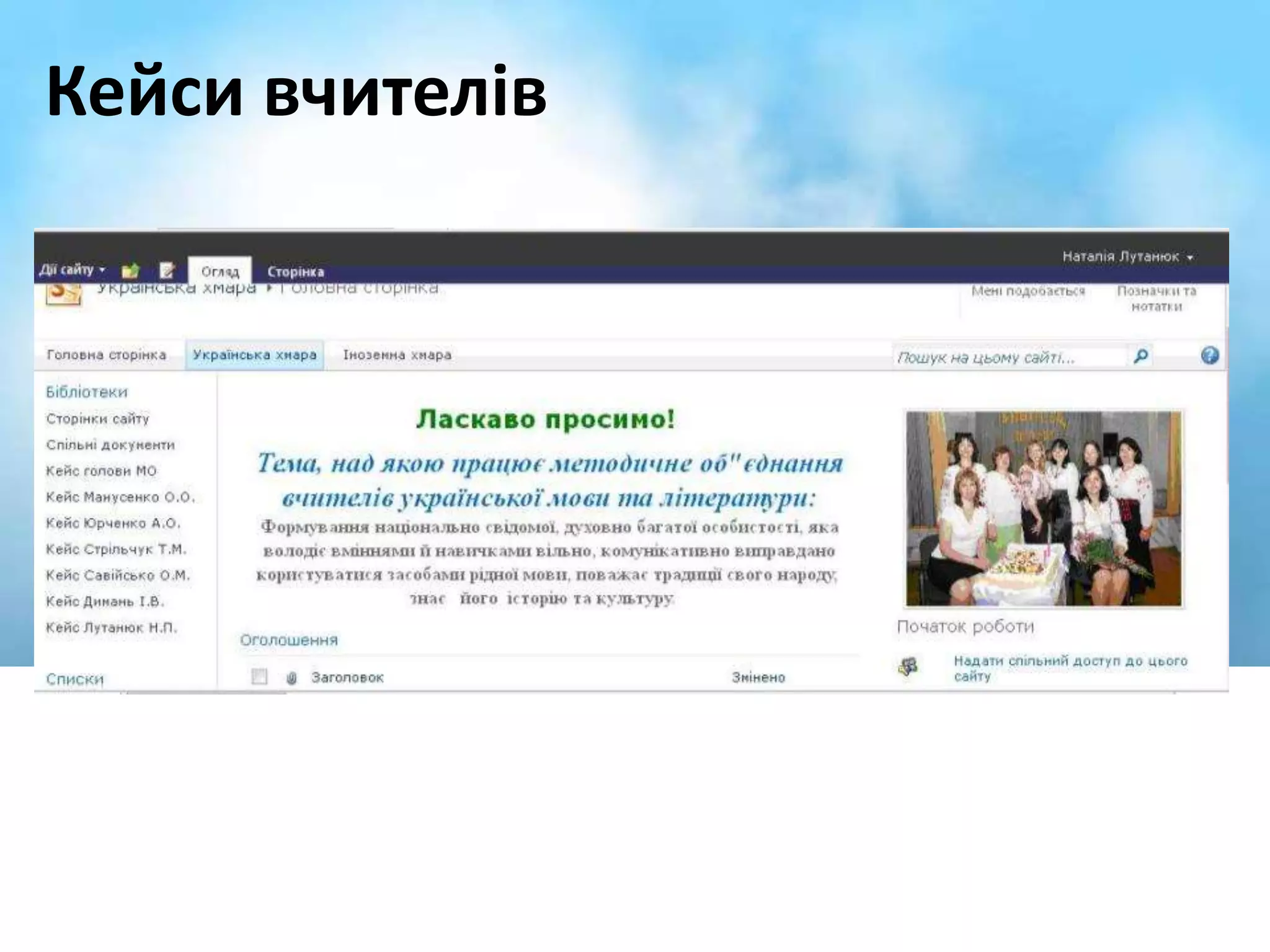
Task: Open Кейс Динань І.В.
Action: tap(105, 601)
